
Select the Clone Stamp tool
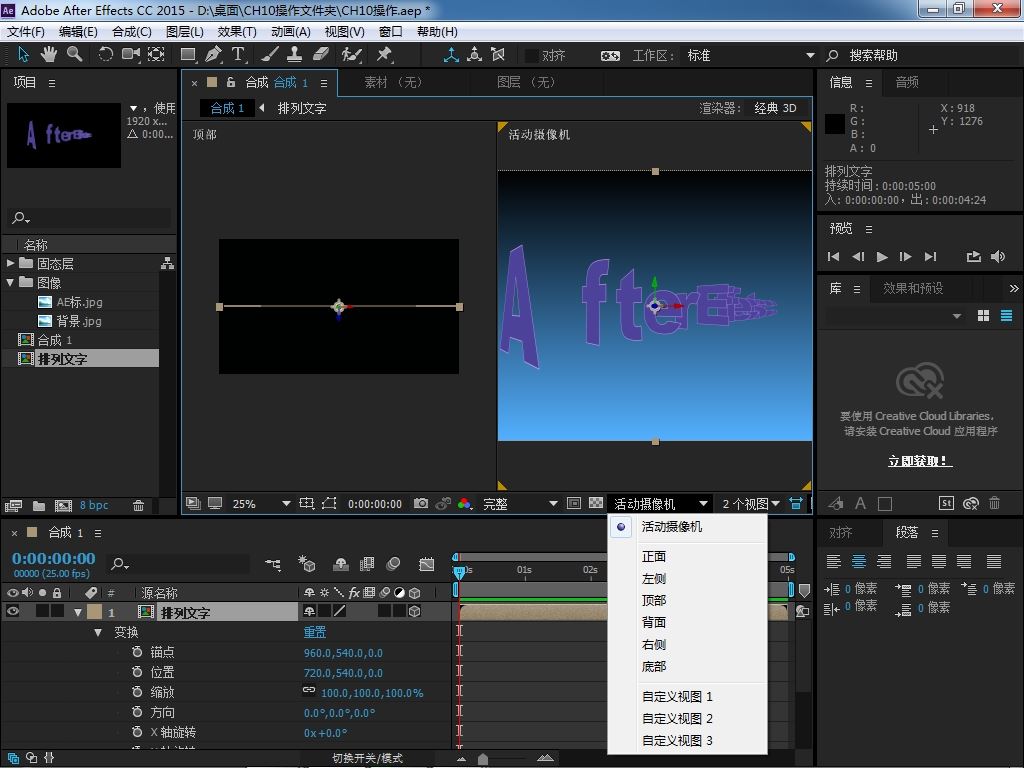[x=295, y=54]
